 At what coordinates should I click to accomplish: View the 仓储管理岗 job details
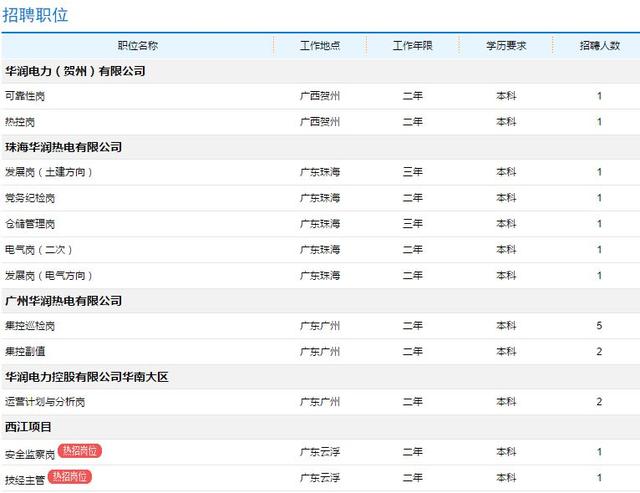30,224
